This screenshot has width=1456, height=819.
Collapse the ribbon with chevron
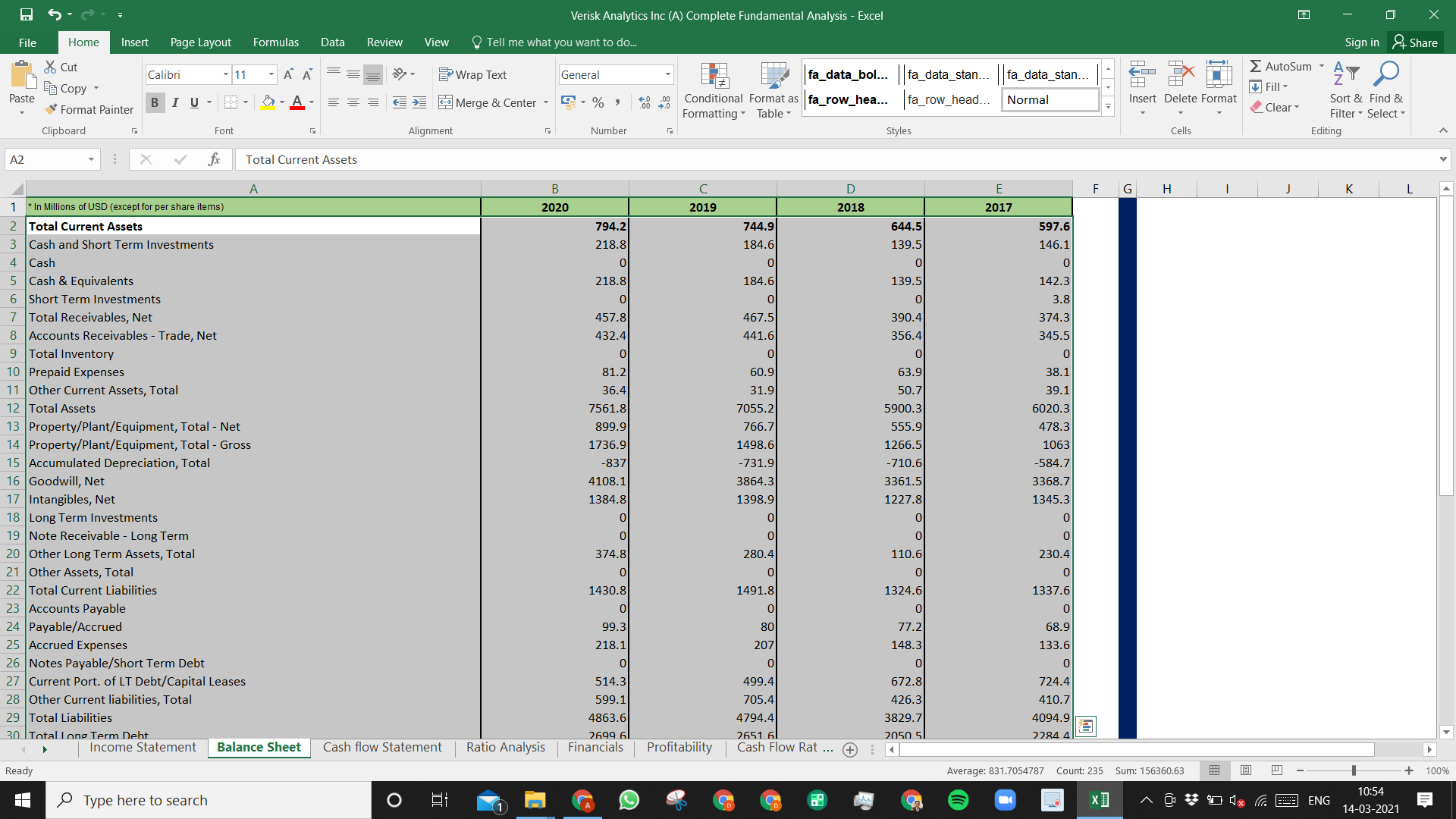1443,130
